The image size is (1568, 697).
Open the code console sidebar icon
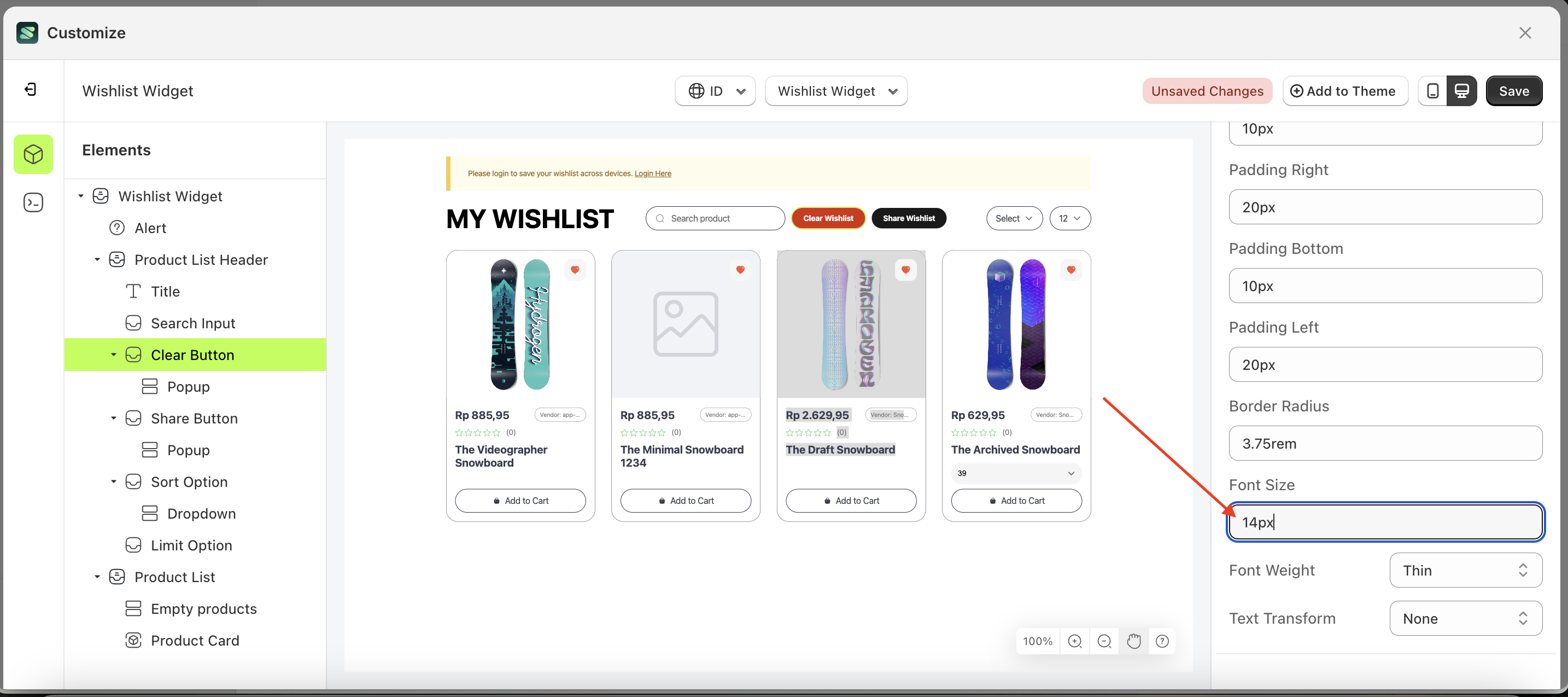pos(33,202)
